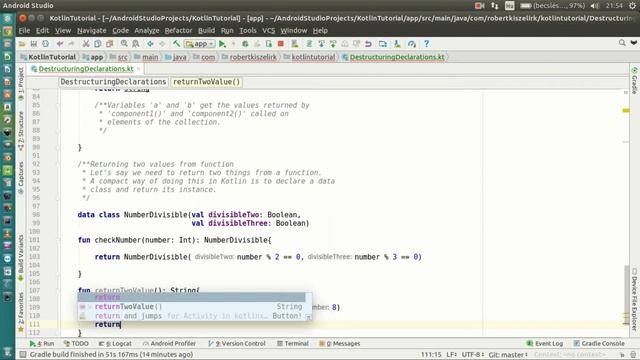Select highlighted 'return' completion item
Viewport: 640px width, 360px height.
(192, 297)
